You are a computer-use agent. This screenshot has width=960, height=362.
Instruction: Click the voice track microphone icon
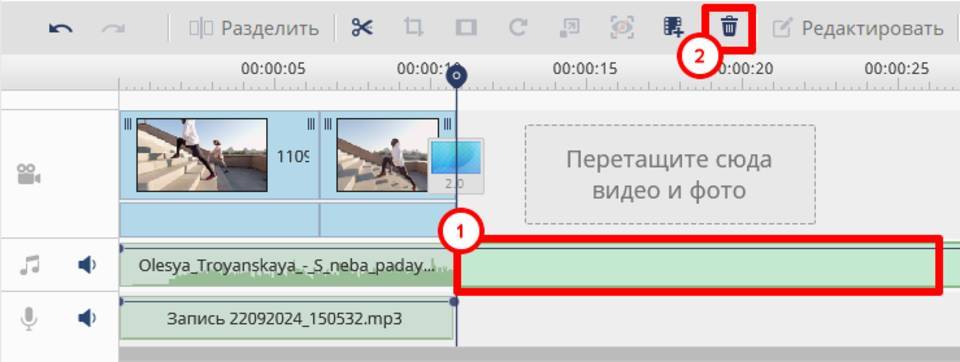[29, 318]
